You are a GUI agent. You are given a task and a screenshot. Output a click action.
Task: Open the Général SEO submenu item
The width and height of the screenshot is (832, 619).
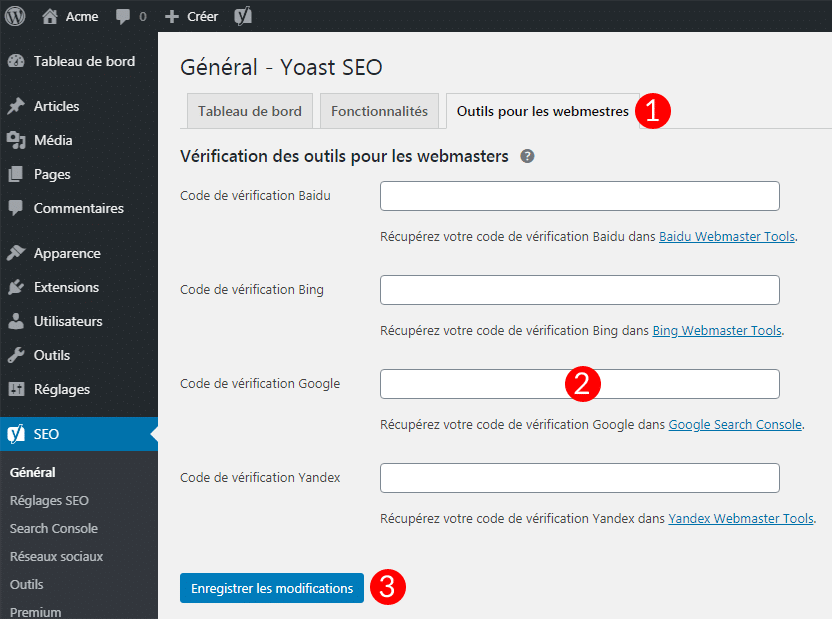pyautogui.click(x=32, y=472)
